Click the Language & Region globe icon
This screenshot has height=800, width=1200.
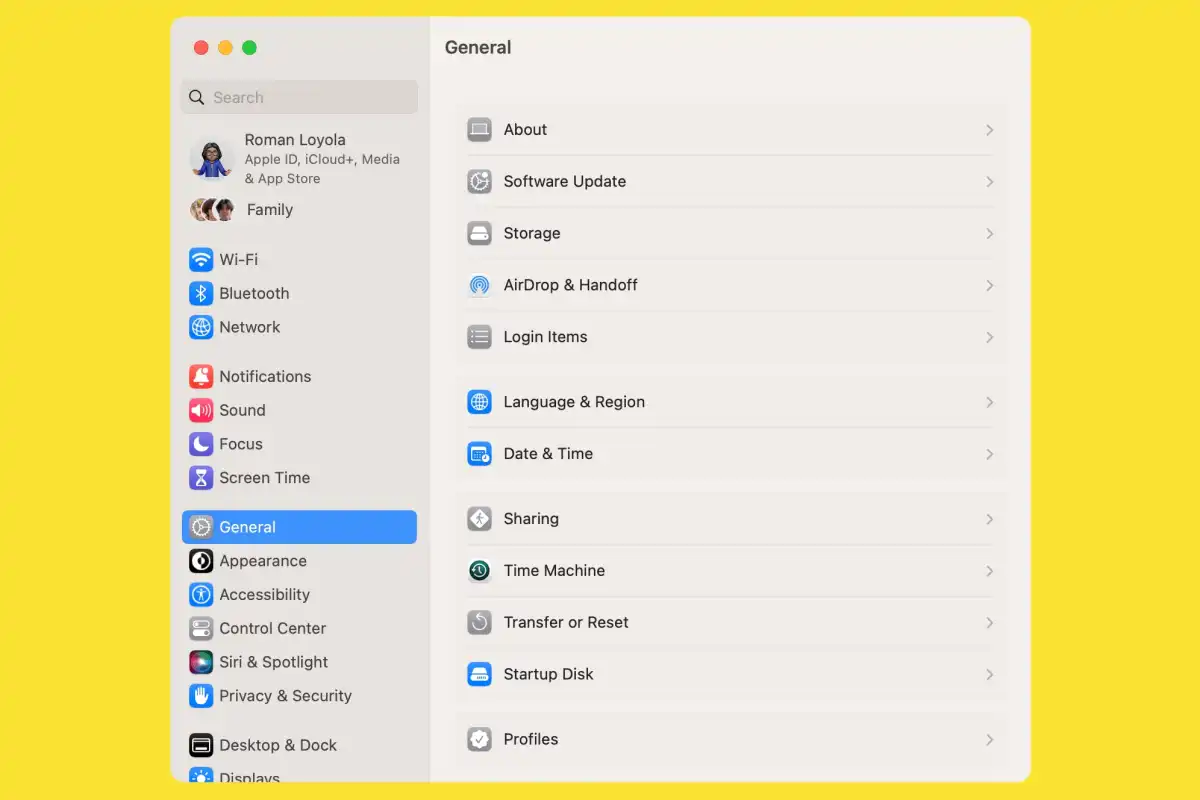coord(480,402)
